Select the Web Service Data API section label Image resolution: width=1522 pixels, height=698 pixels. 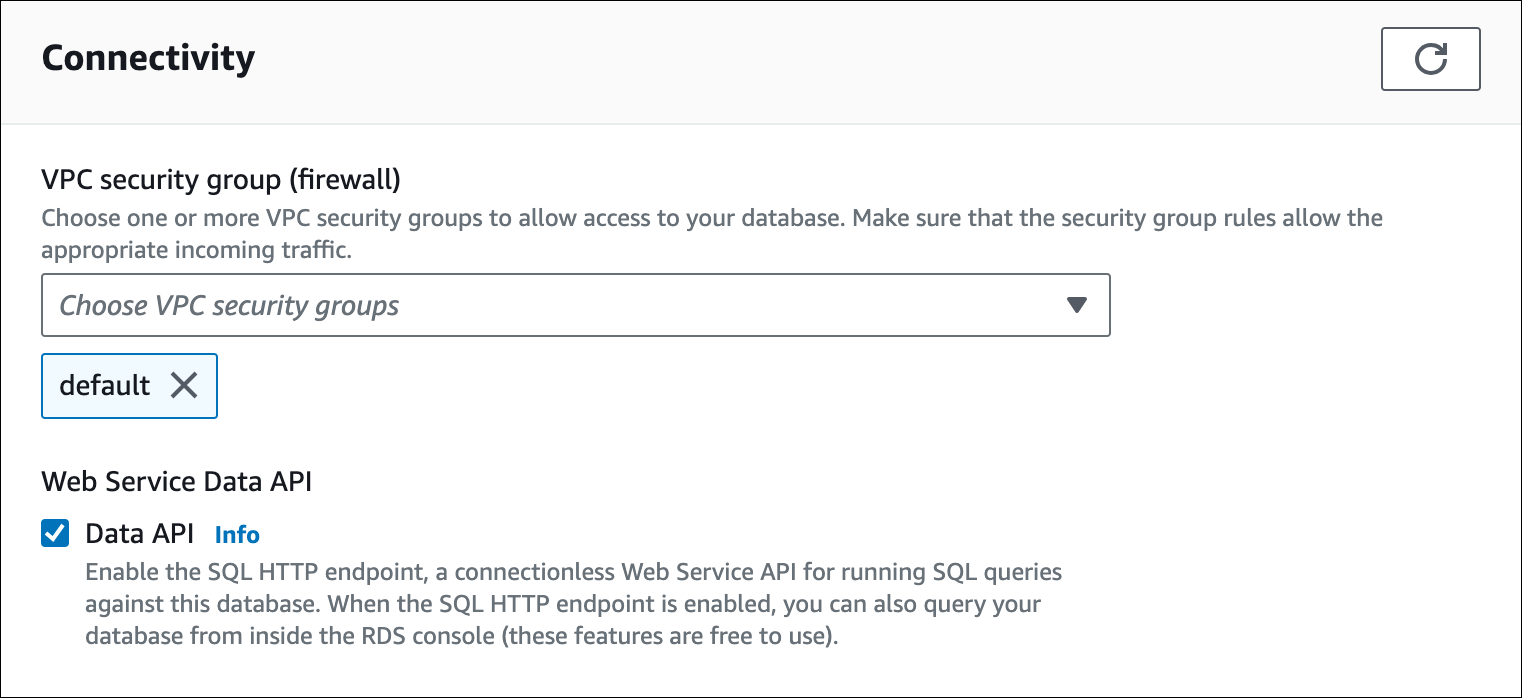coord(176,481)
